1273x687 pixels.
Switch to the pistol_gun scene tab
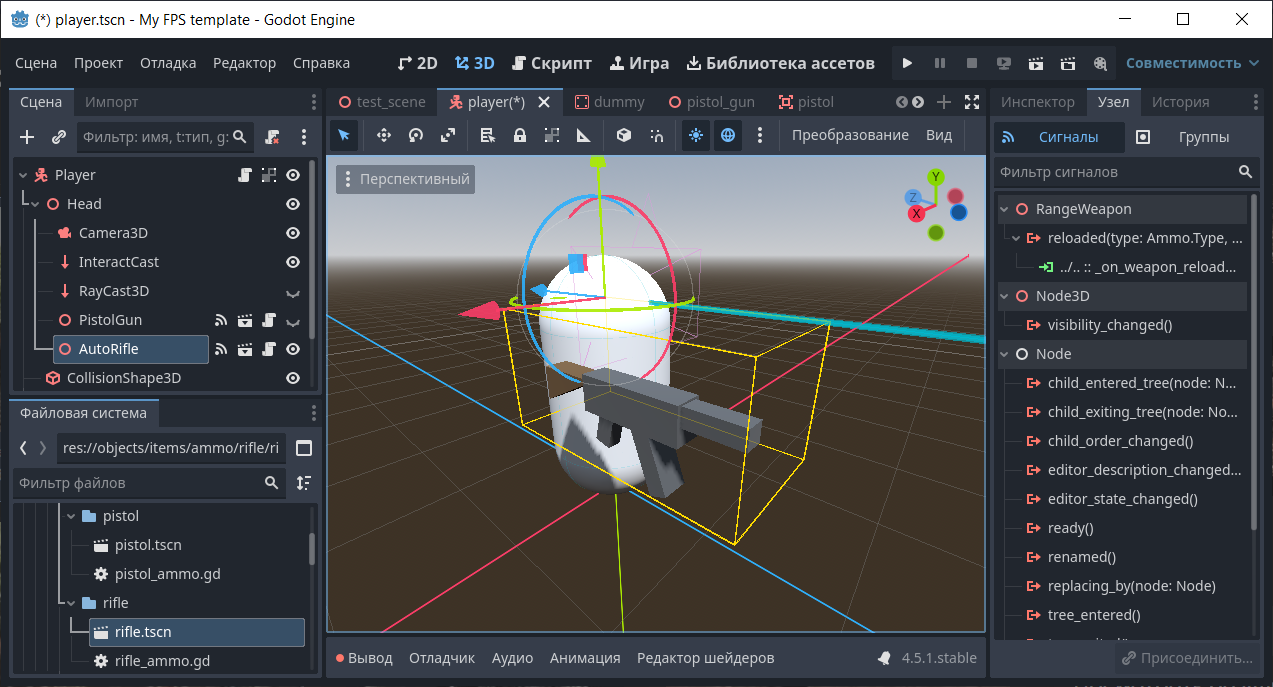[712, 102]
